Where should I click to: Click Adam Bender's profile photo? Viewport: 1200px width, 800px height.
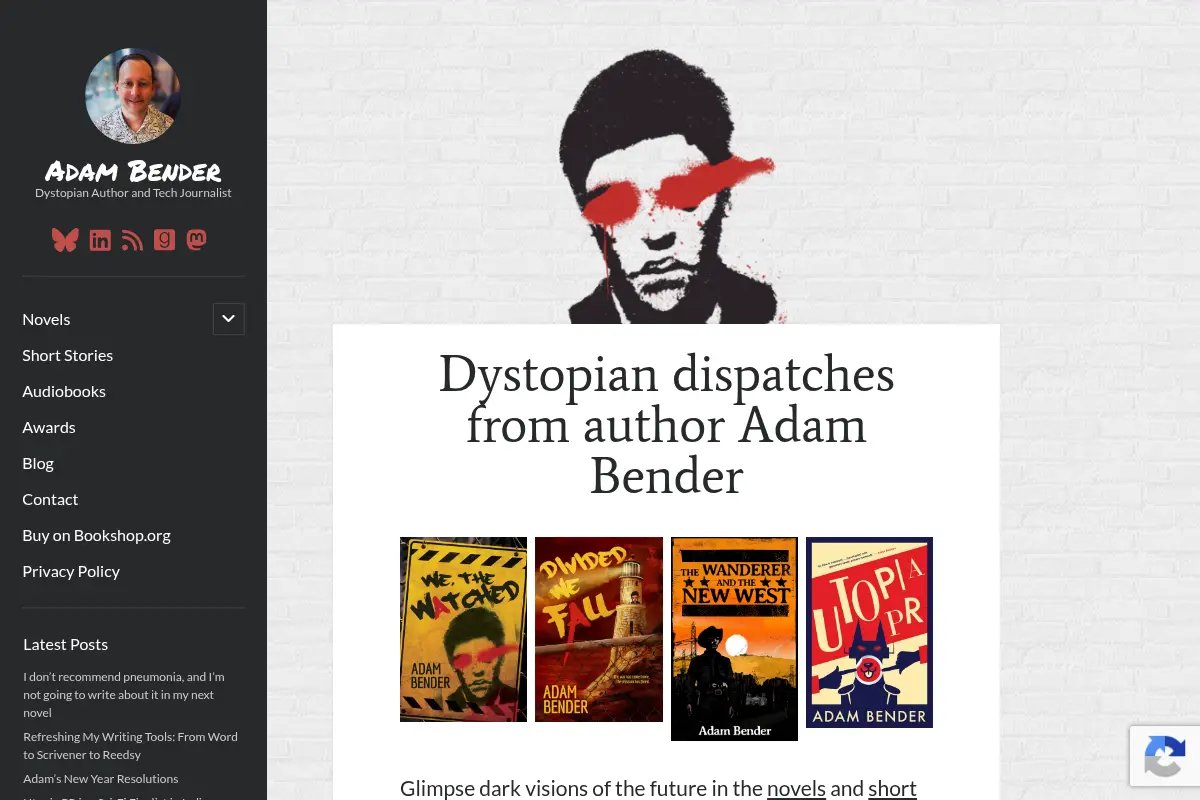(133, 96)
